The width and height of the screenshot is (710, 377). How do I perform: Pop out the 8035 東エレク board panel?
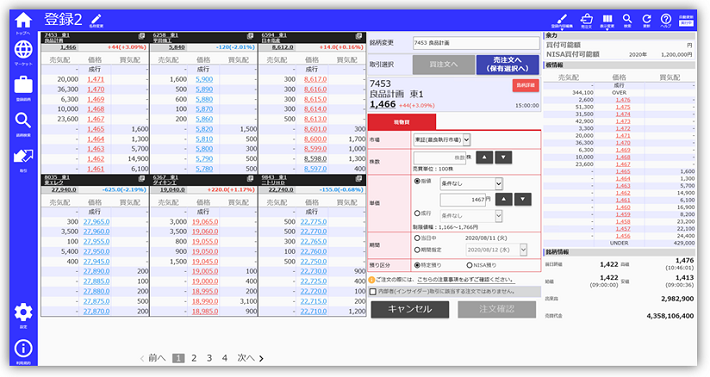click(x=142, y=178)
